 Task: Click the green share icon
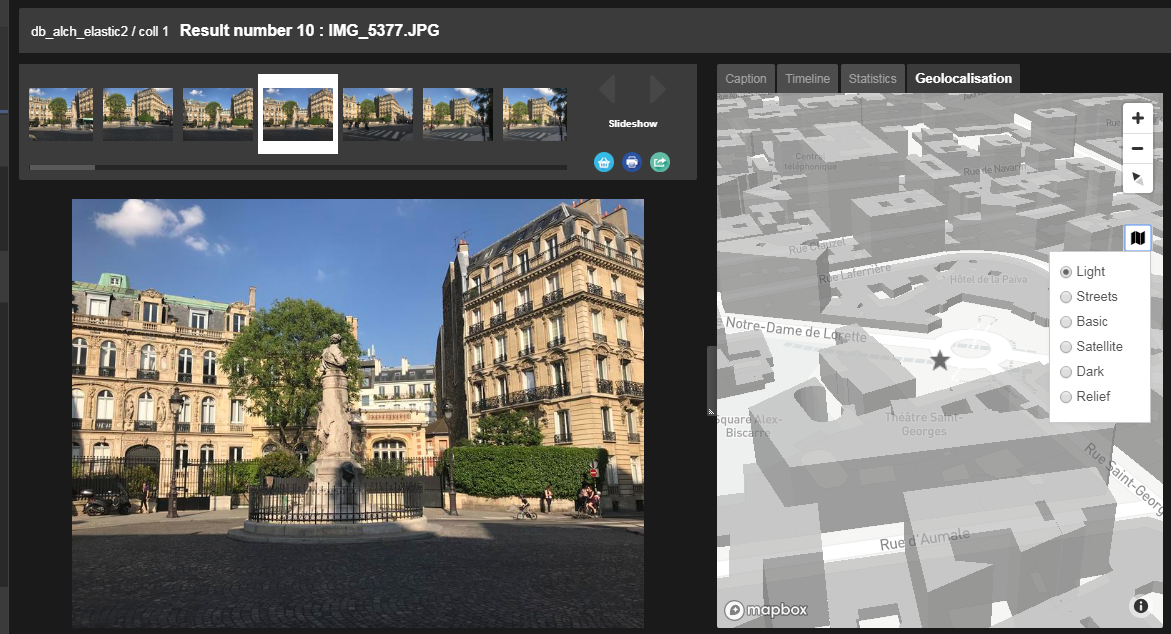coord(660,162)
